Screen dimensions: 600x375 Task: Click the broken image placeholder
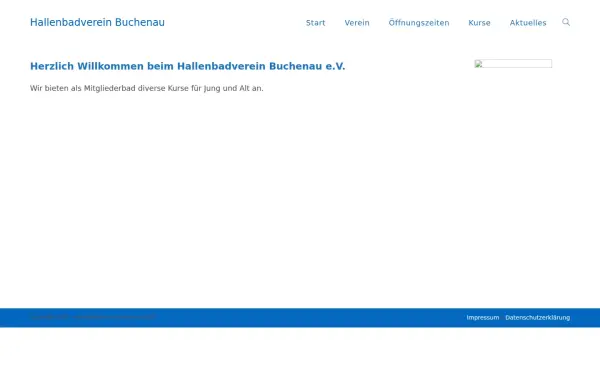(x=513, y=64)
